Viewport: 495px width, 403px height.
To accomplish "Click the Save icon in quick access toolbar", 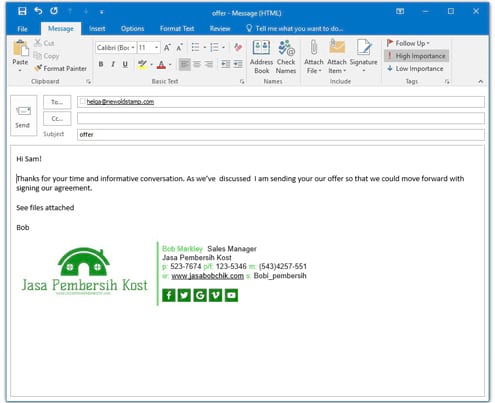I will coord(22,11).
